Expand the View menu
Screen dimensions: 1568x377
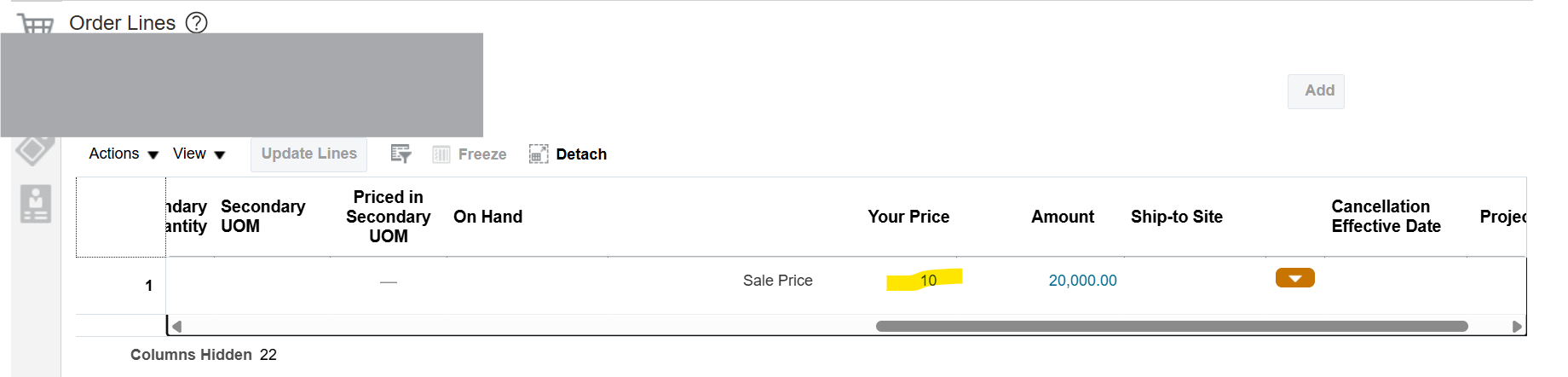point(199,154)
